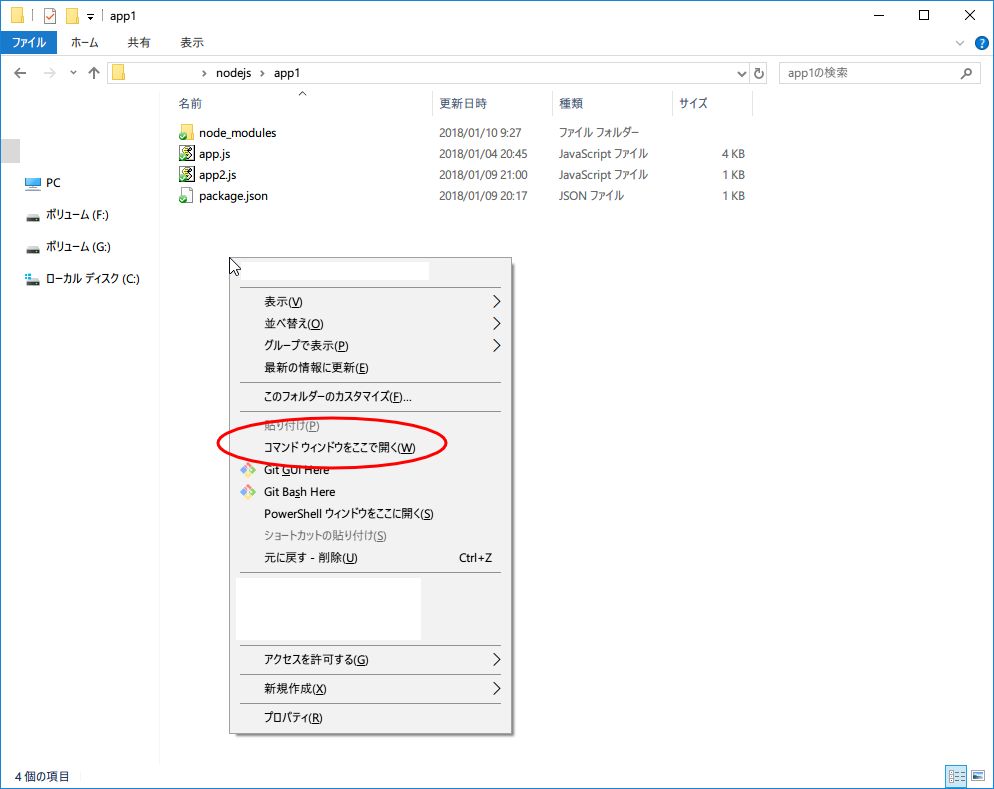The width and height of the screenshot is (994, 789).
Task: Open help with the question mark icon
Action: point(981,43)
